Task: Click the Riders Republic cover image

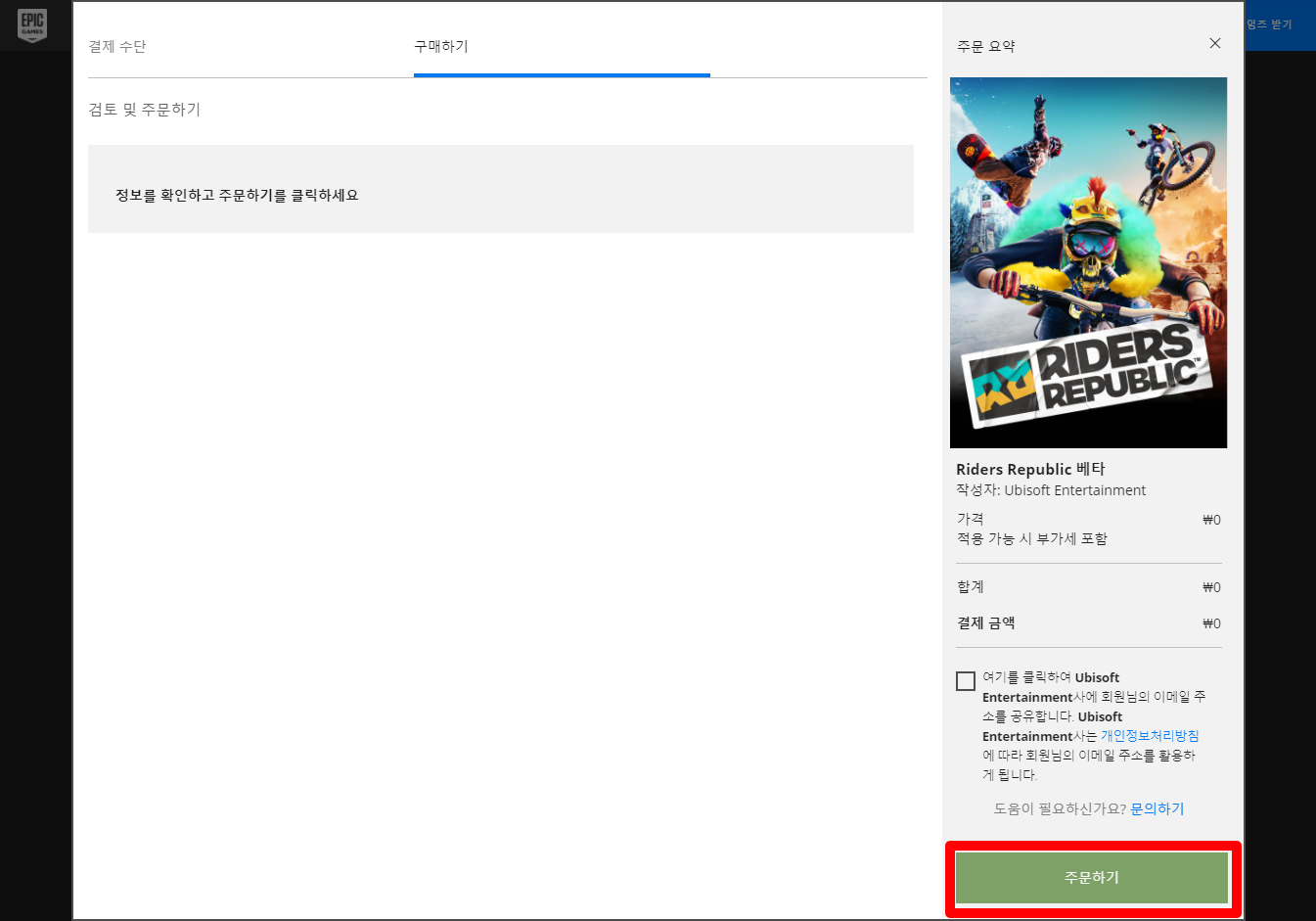Action: click(1088, 262)
